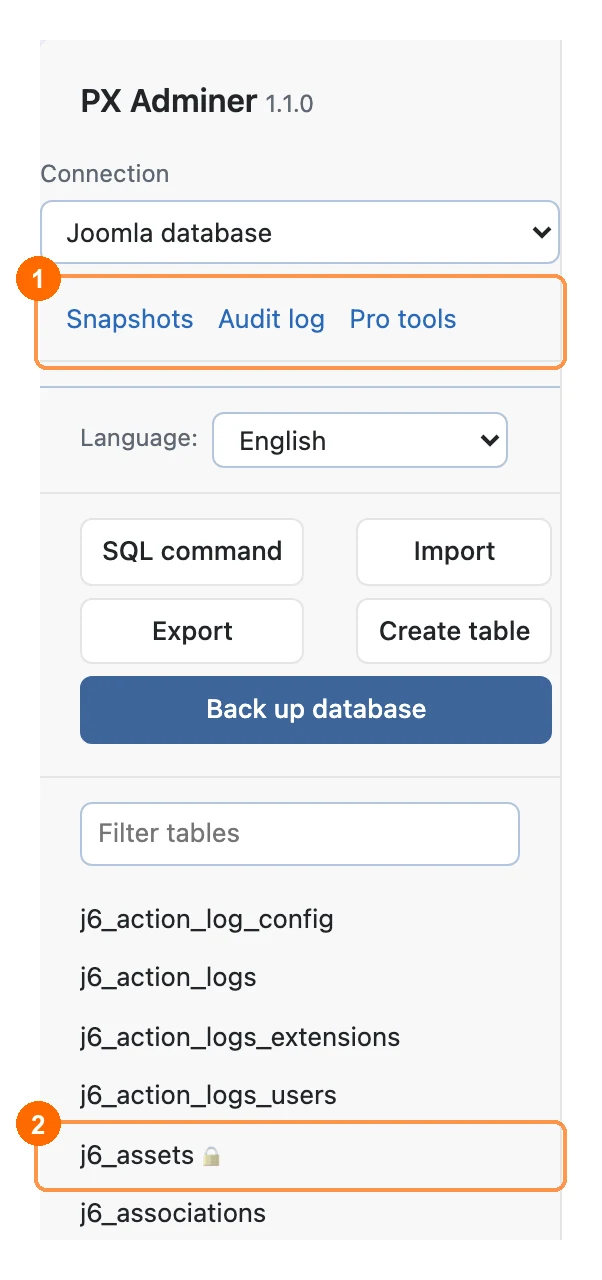Expand the Language dropdown set to English
The image size is (602, 1280).
click(x=360, y=441)
